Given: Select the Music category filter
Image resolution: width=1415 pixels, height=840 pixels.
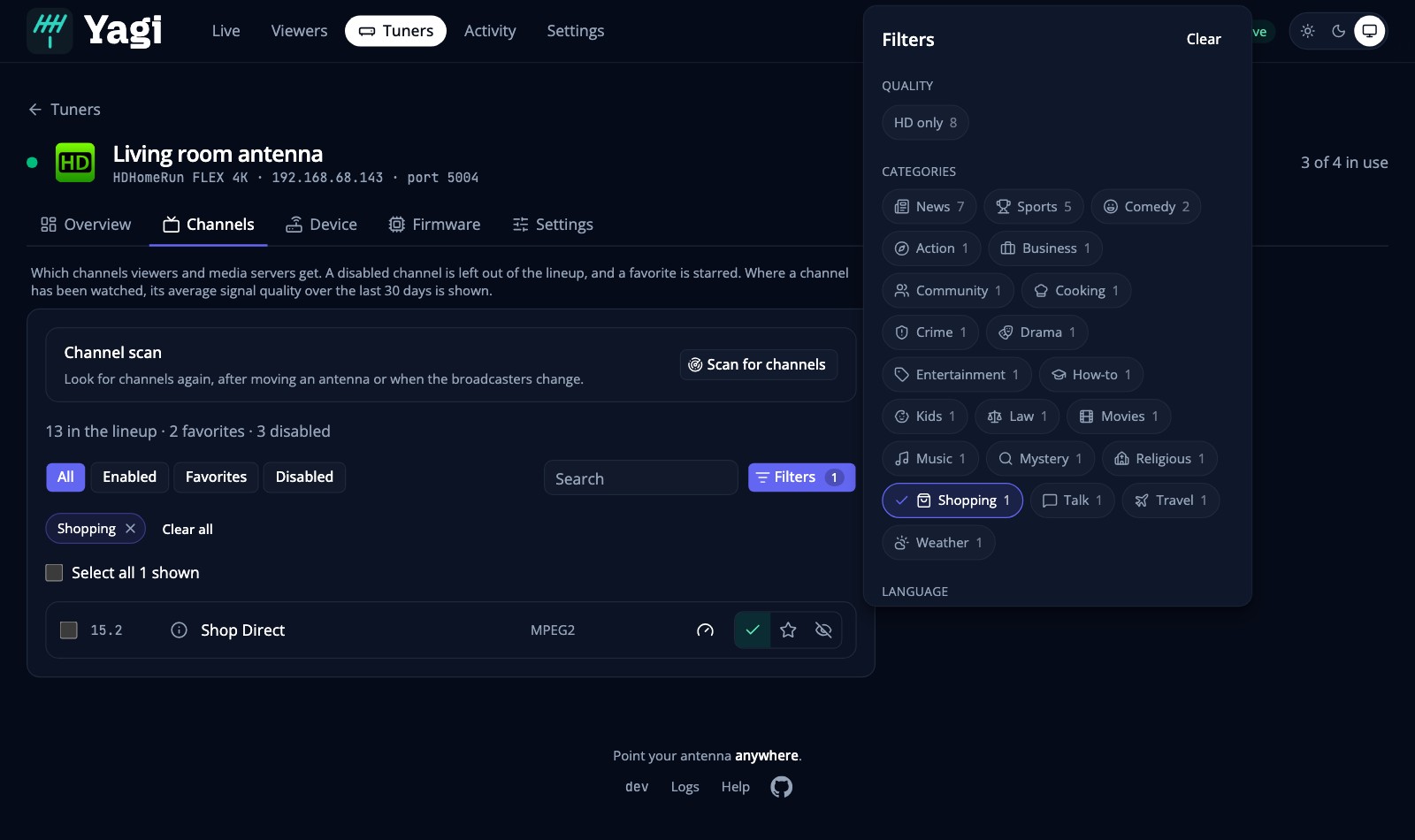Looking at the screenshot, I should [x=929, y=459].
